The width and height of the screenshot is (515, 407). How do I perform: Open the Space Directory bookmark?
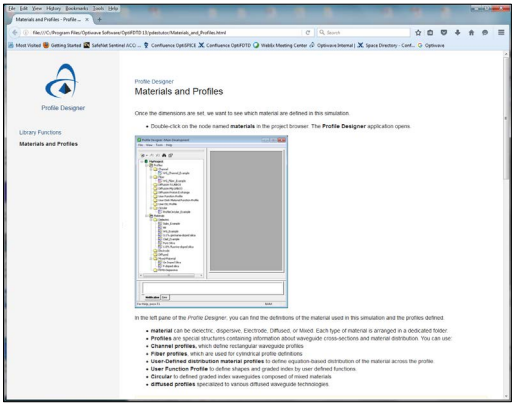386,45
